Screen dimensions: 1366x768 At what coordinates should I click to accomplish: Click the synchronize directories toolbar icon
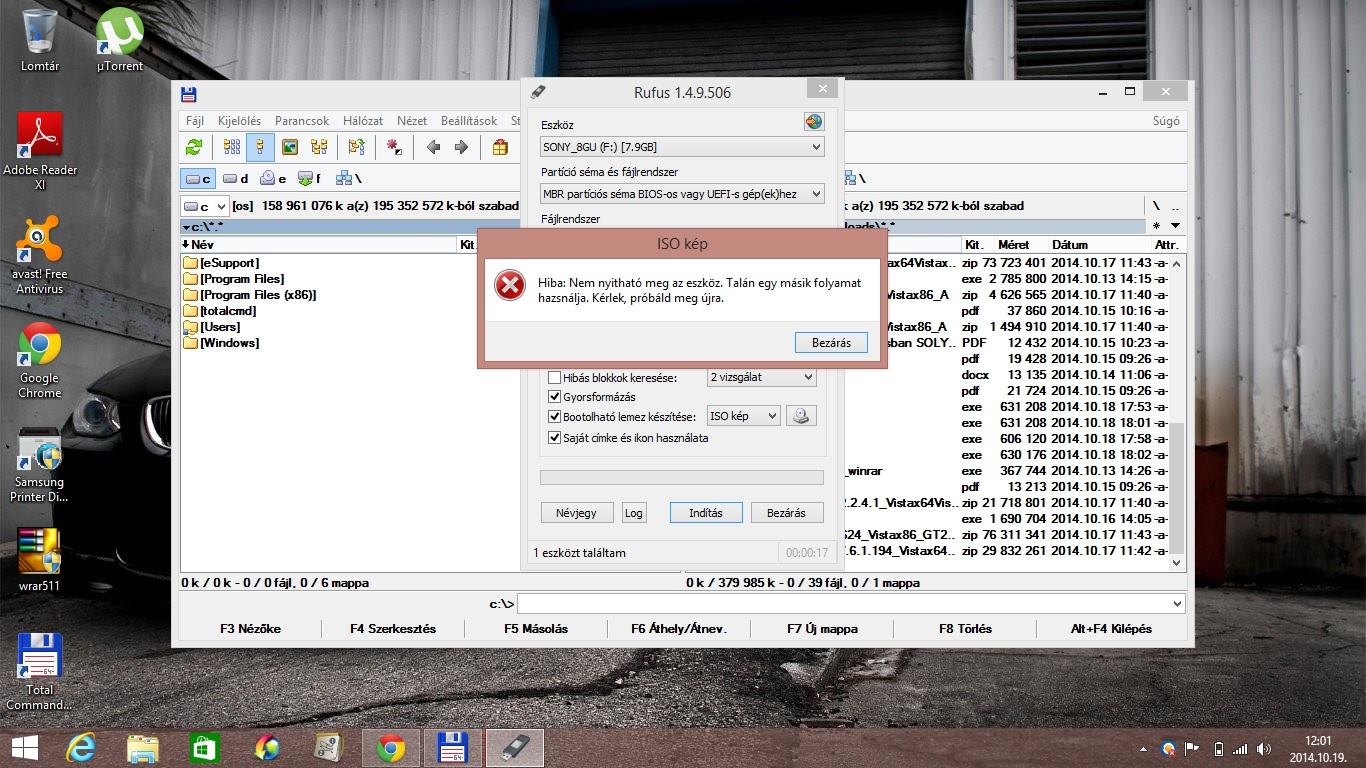(x=357, y=147)
